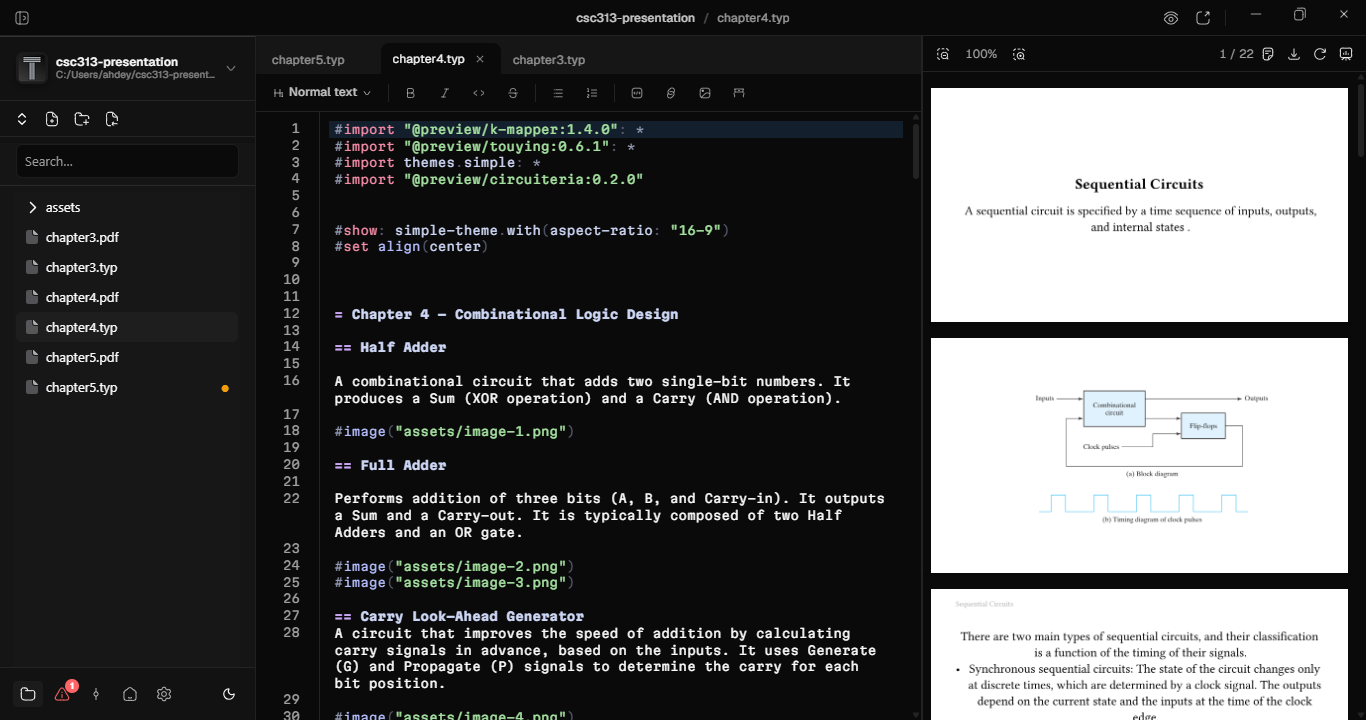Collapse all items in file explorer
1366x720 pixels.
coord(22,119)
